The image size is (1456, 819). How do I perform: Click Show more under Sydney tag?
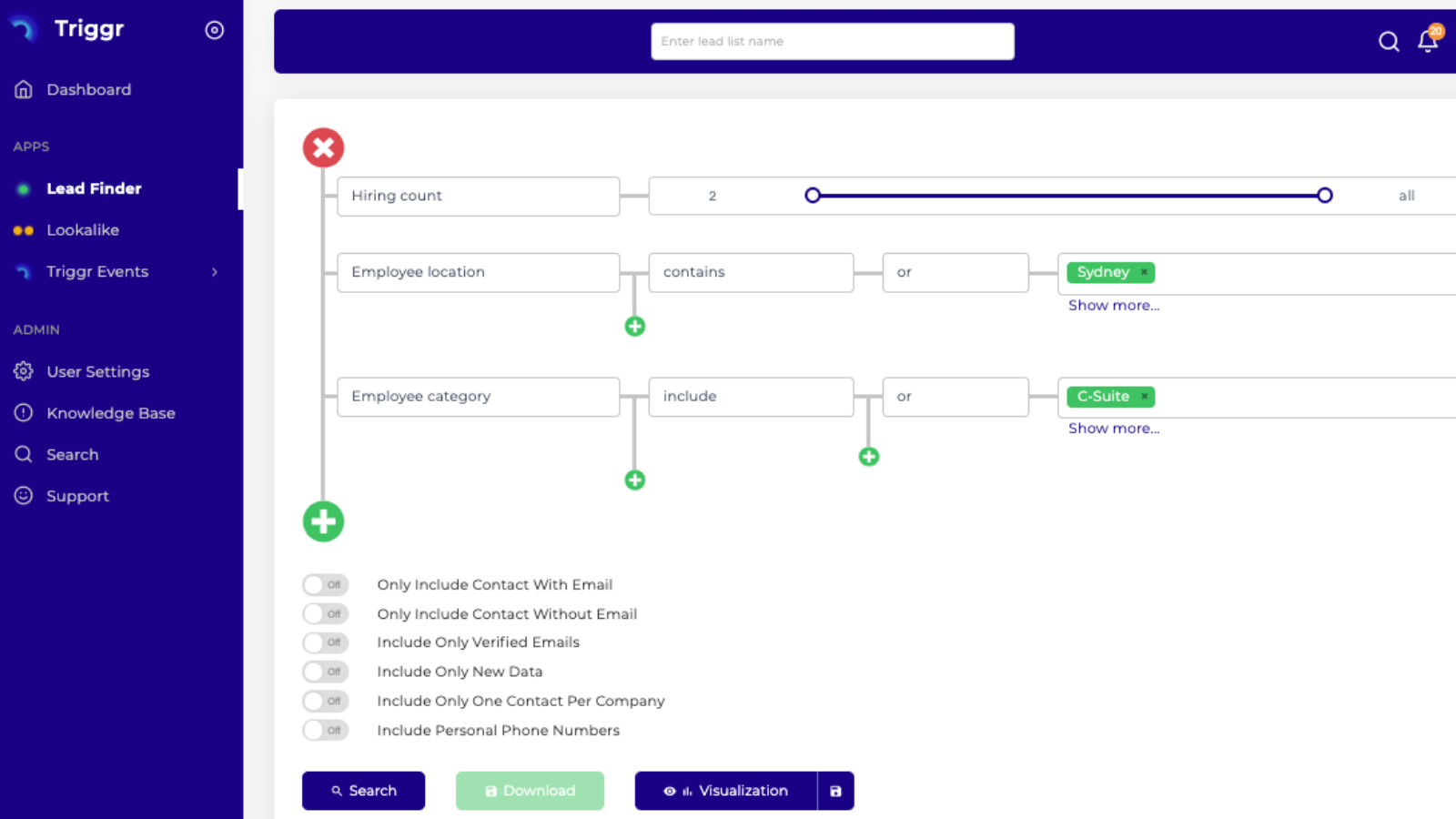[1114, 306]
